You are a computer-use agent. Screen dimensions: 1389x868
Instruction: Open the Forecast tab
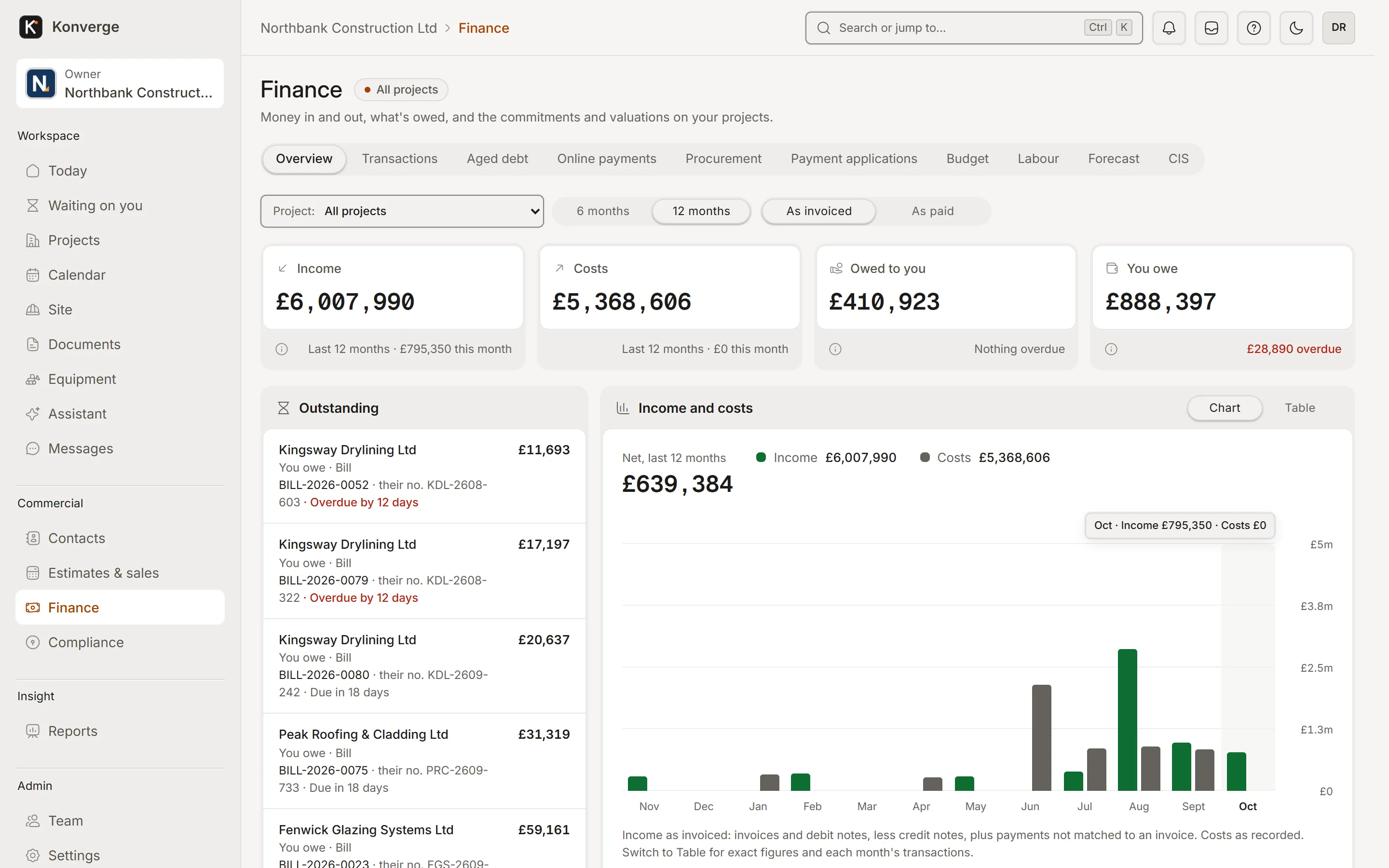point(1113,159)
